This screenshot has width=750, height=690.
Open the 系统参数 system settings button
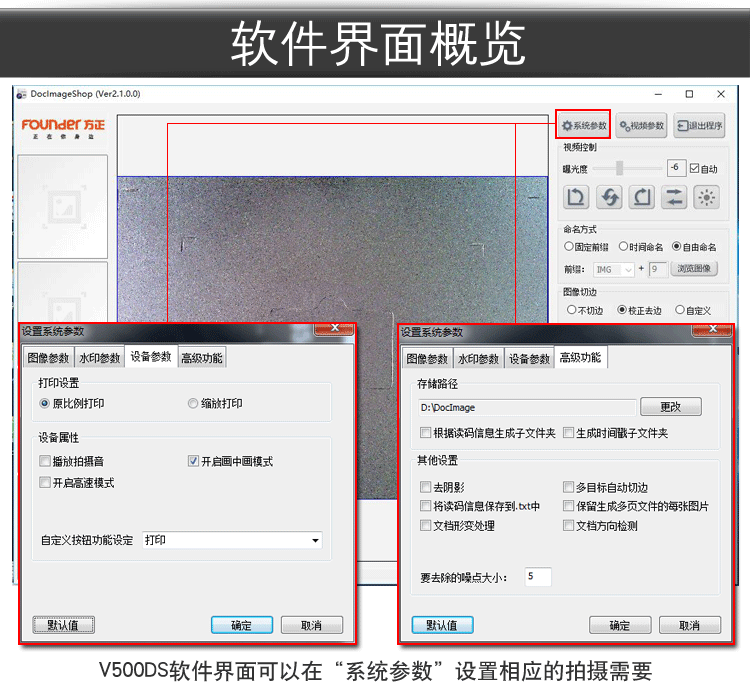coord(583,126)
